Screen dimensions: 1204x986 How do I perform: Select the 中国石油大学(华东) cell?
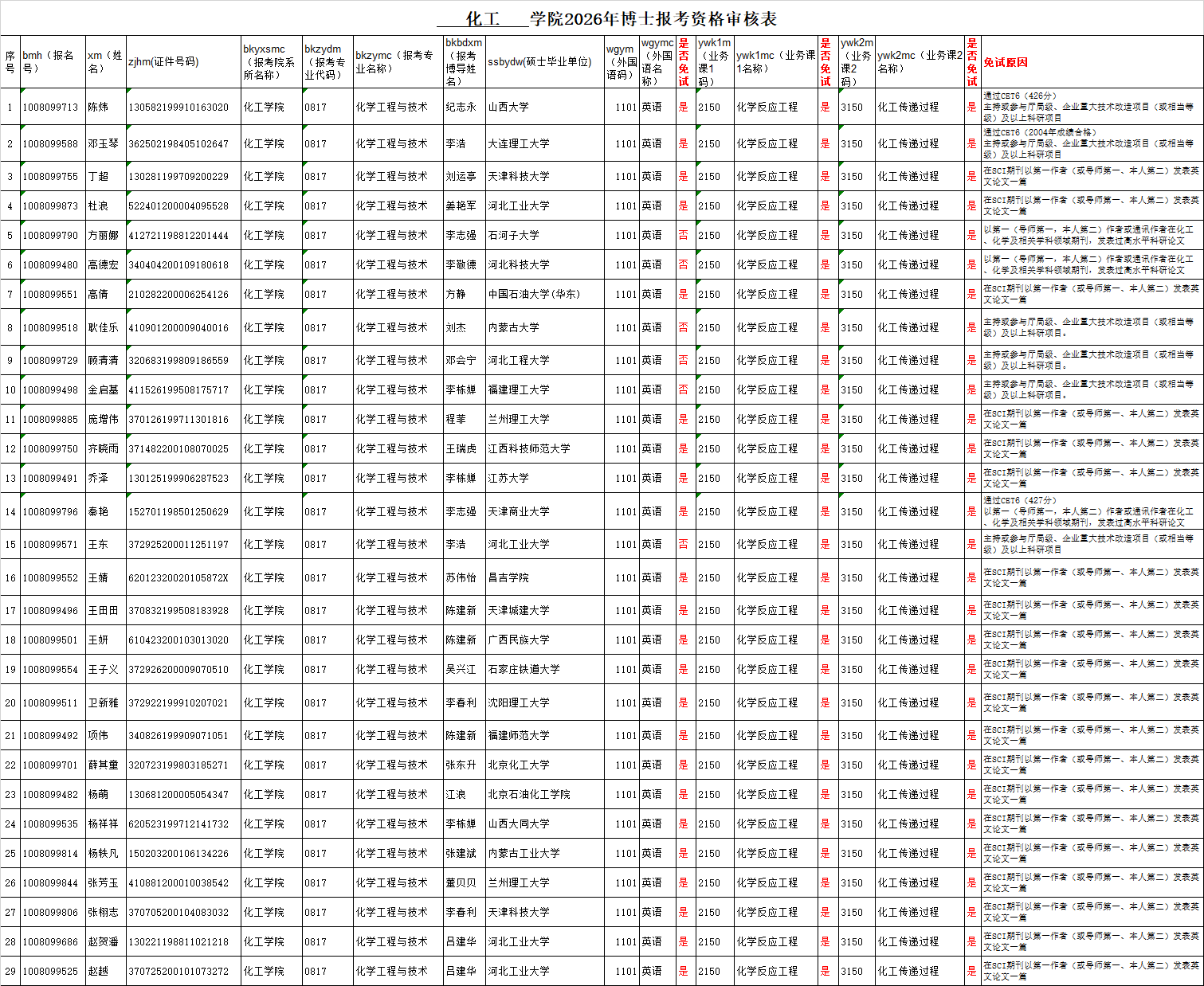(x=534, y=294)
